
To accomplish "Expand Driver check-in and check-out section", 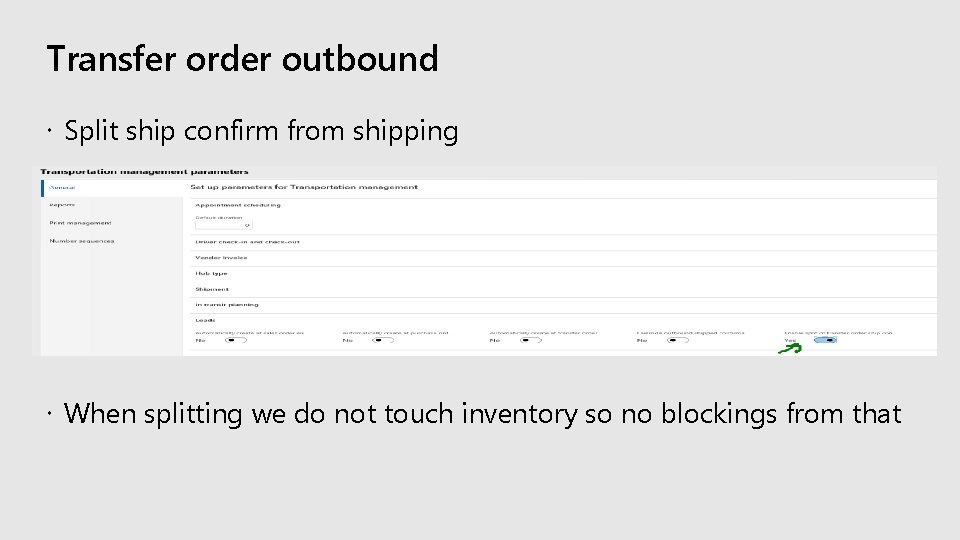I will [247, 241].
